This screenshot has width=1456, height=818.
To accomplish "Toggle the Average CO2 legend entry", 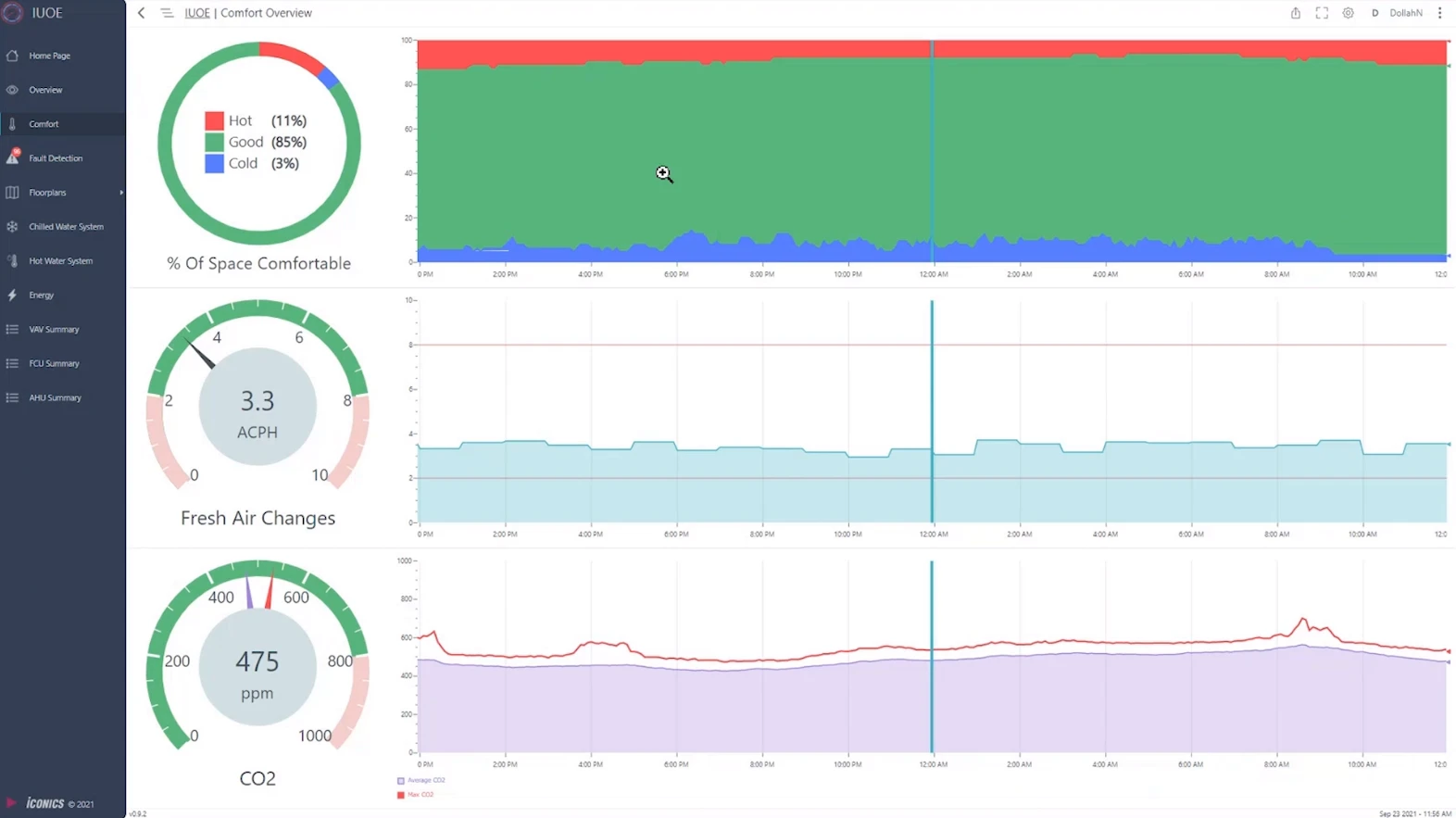I will (x=420, y=781).
